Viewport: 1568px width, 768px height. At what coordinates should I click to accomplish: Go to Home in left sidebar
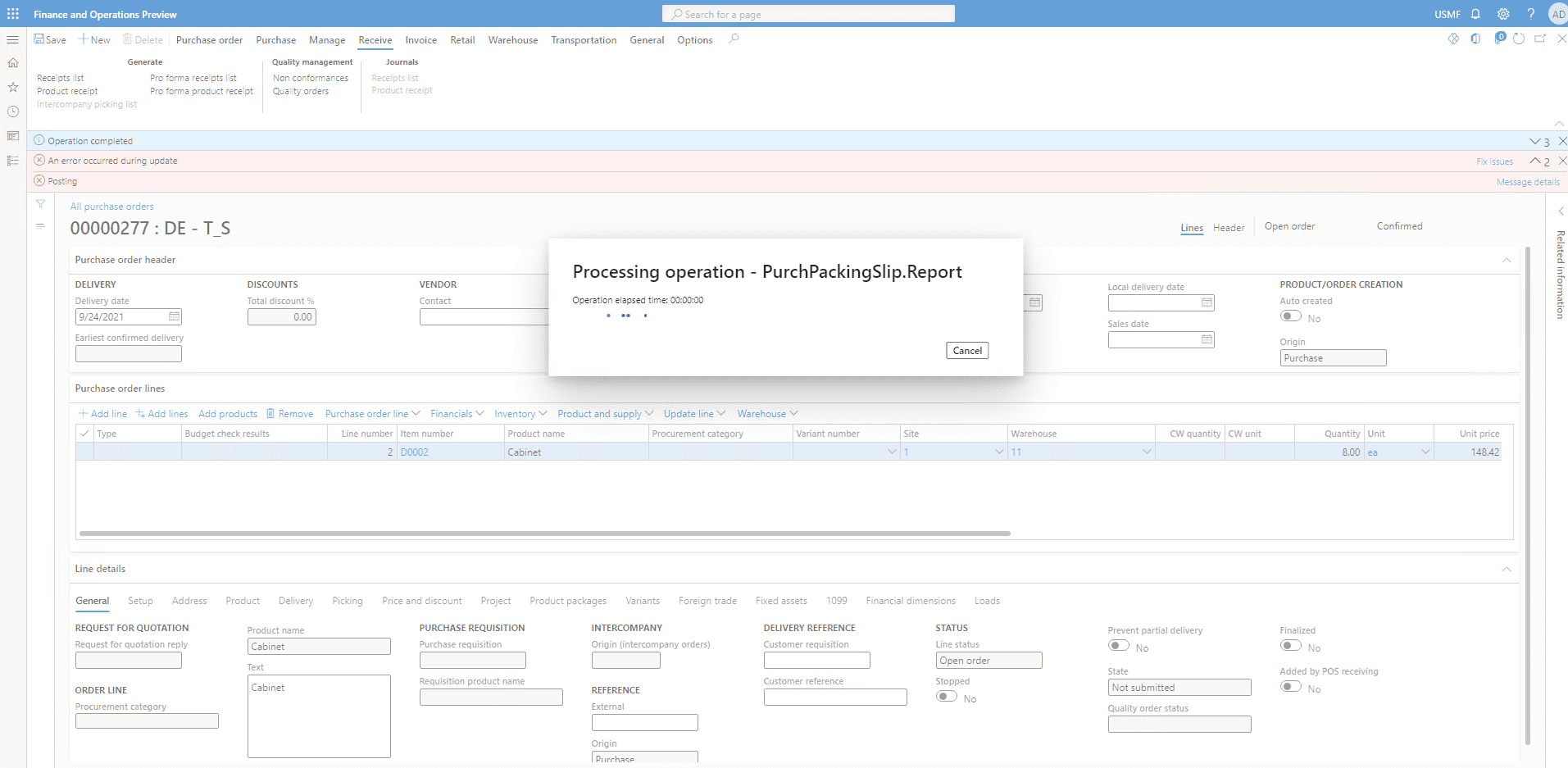pyautogui.click(x=13, y=62)
